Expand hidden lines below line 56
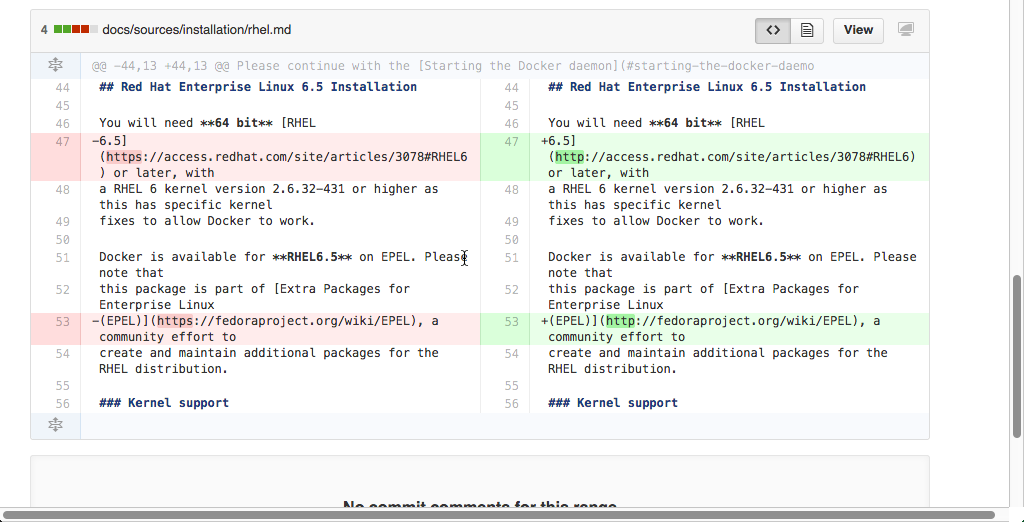Screen dimensions: 1024x522 click(56, 425)
